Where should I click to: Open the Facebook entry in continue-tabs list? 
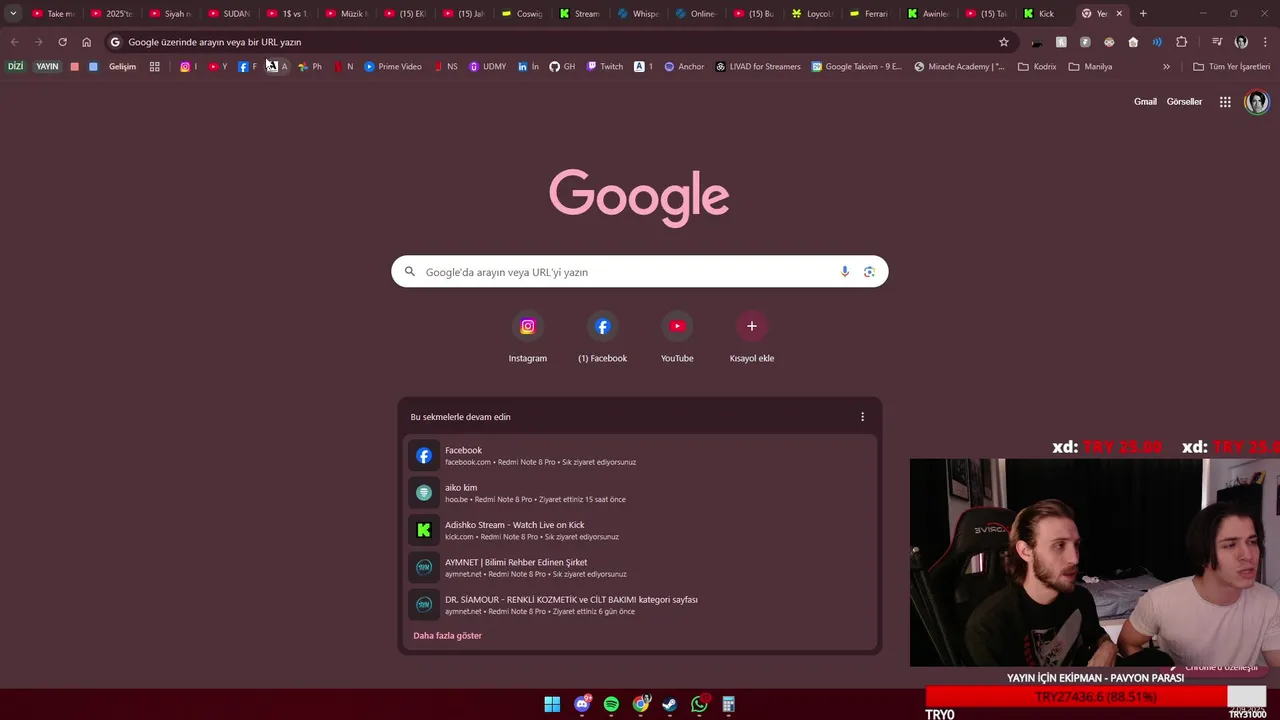[x=640, y=456]
